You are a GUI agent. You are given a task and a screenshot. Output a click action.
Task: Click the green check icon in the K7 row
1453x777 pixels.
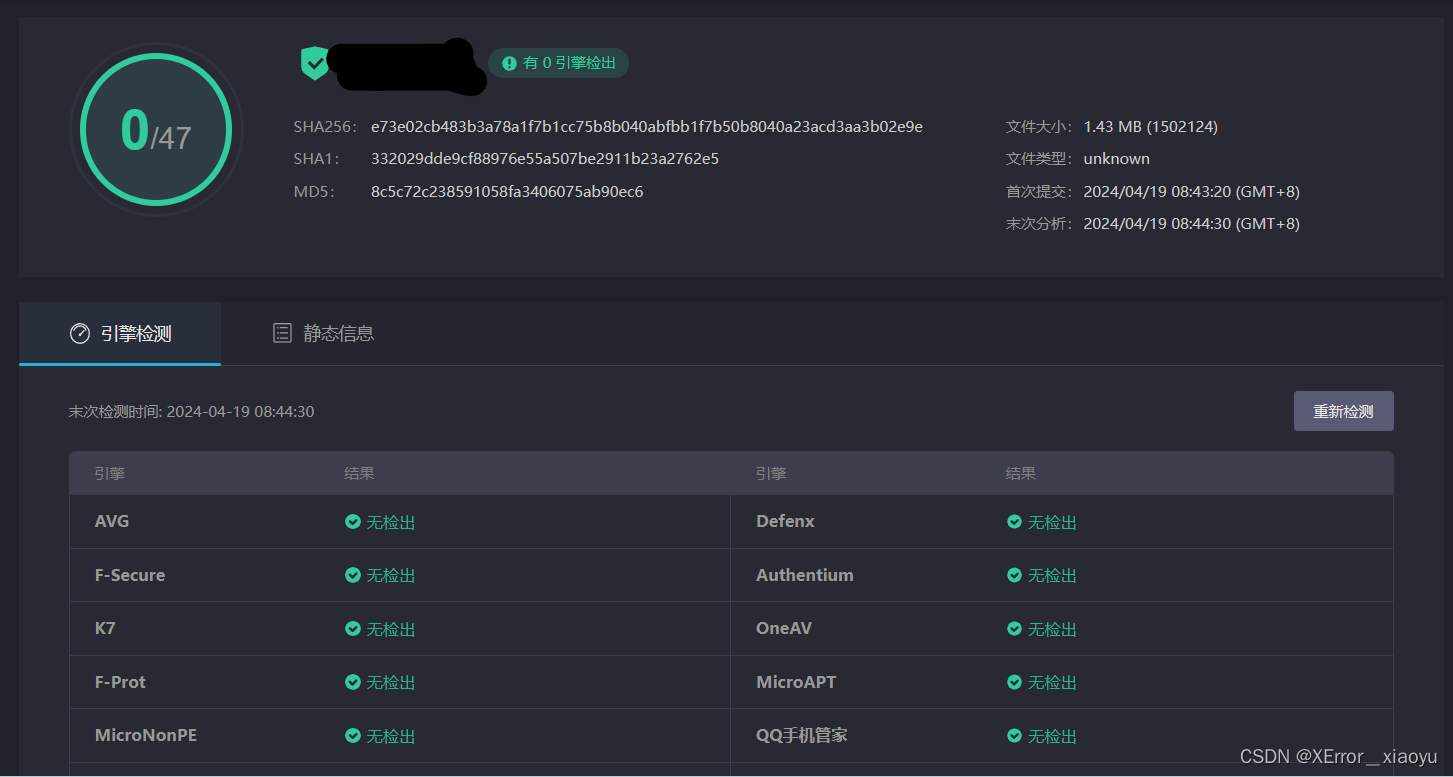352,629
